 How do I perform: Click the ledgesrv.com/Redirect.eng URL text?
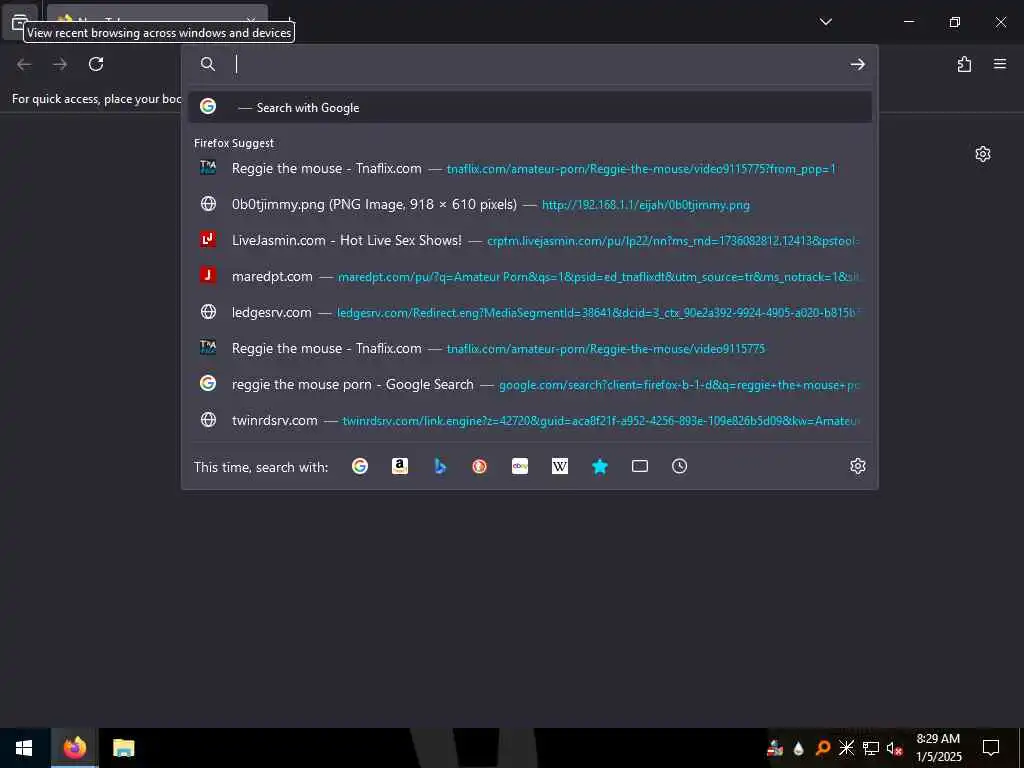click(x=597, y=313)
